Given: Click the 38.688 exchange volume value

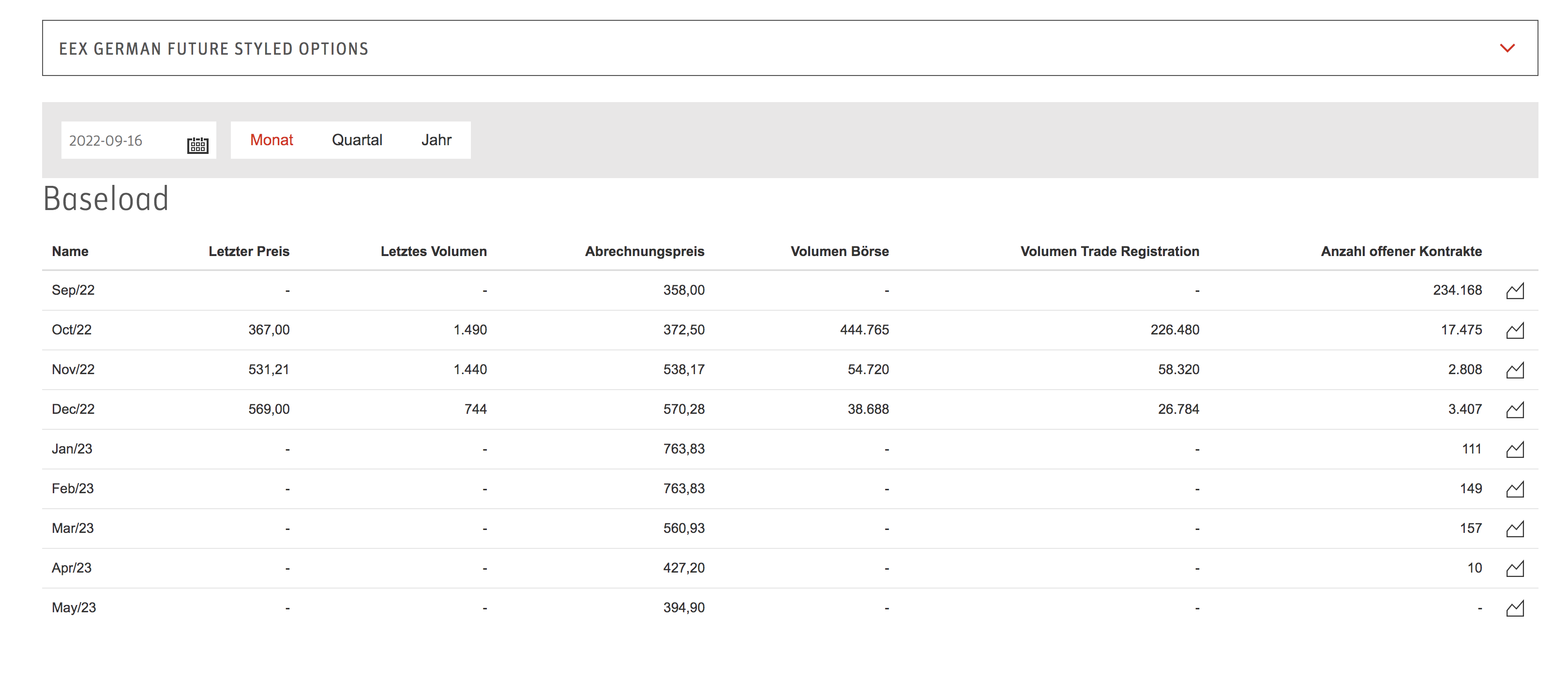Looking at the screenshot, I should pos(868,409).
